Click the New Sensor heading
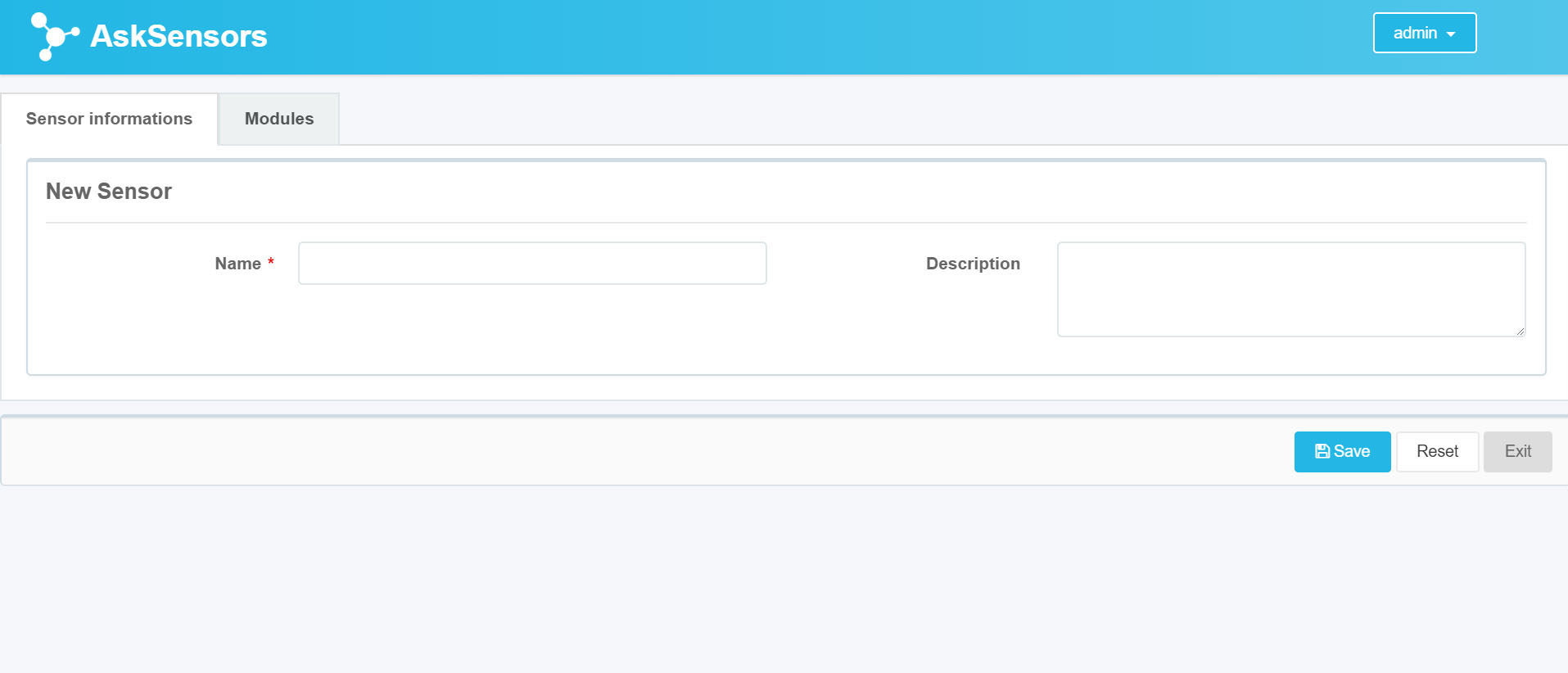The width and height of the screenshot is (1568, 673). coord(109,191)
